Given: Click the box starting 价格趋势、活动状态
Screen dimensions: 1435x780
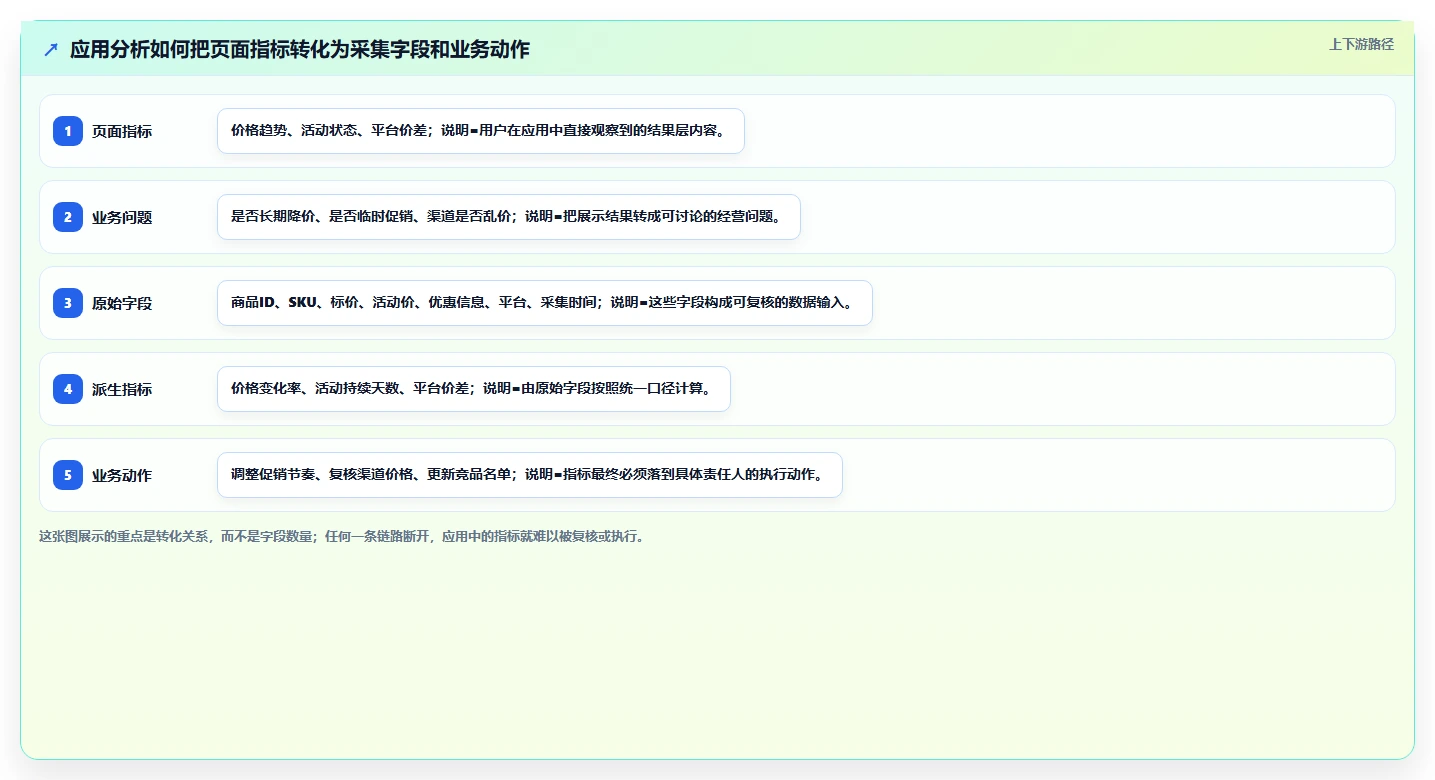Looking at the screenshot, I should tap(481, 131).
